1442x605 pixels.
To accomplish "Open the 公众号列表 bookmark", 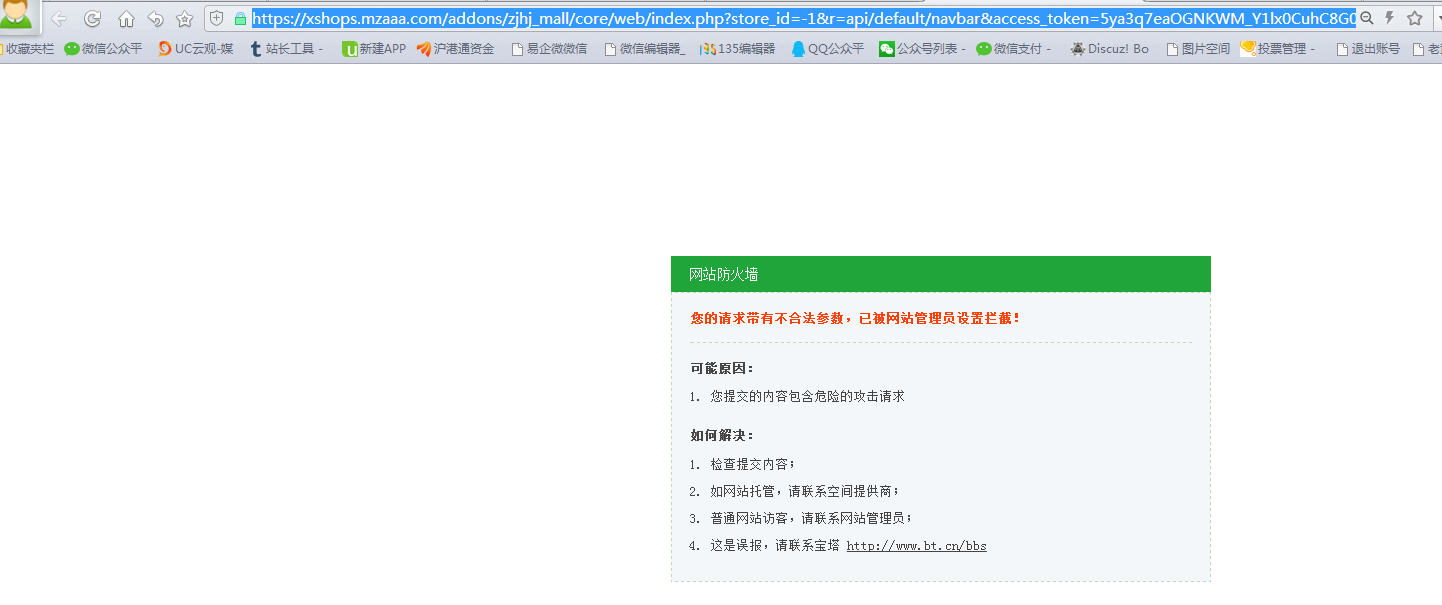I will click(922, 48).
